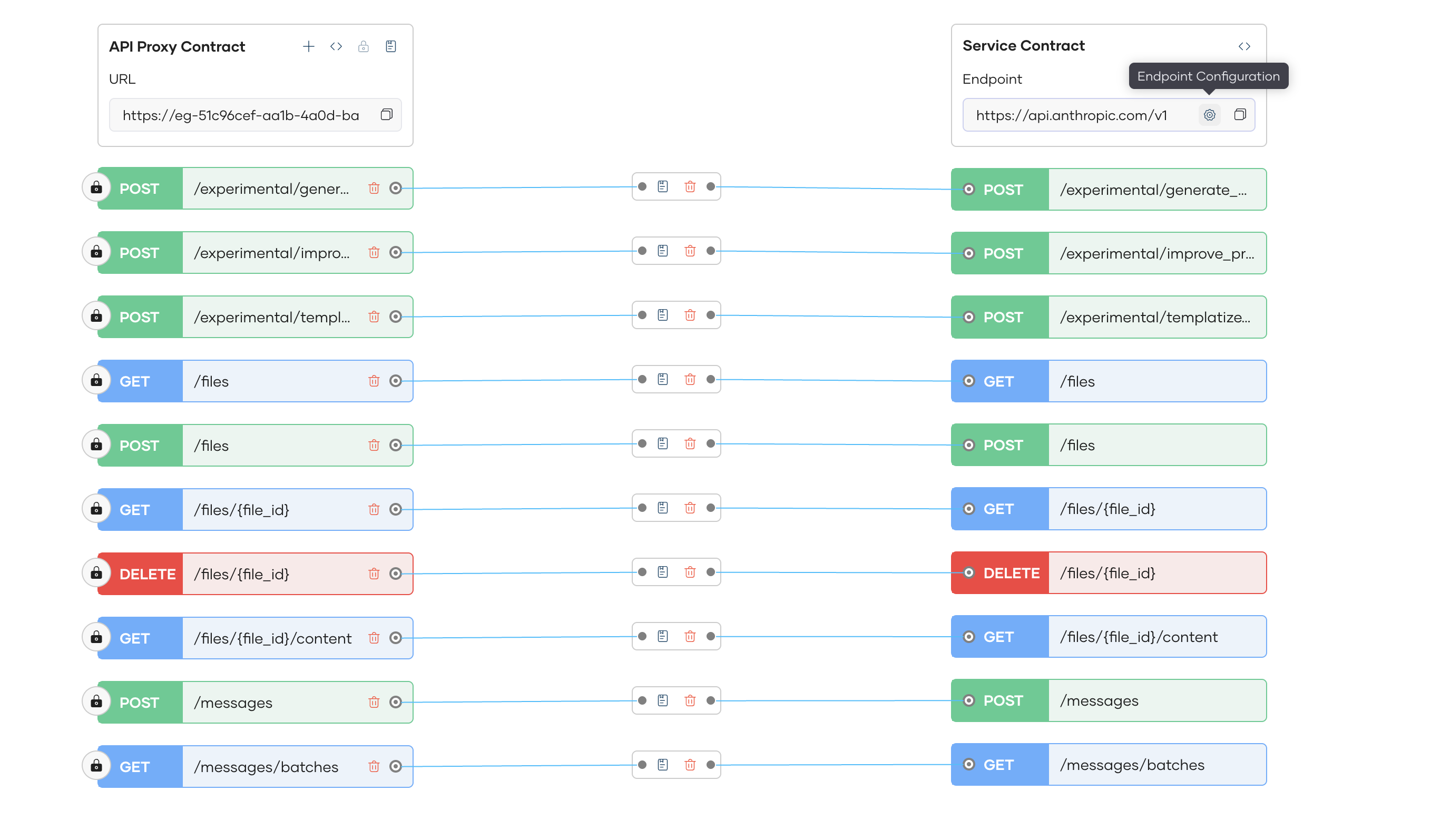Copy the Service Contract endpoint URL
Screen dimensions: 1431x840
1240,115
